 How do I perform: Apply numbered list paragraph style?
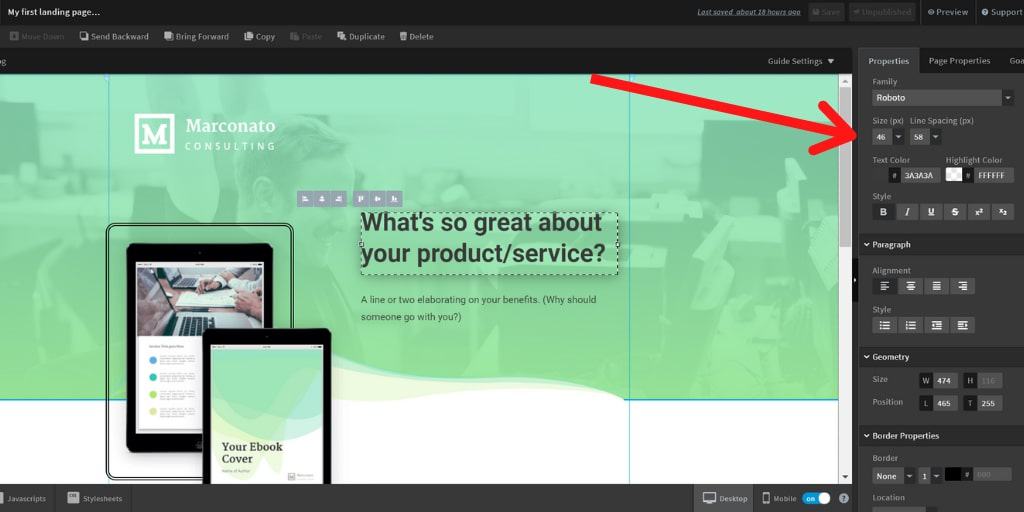pos(910,325)
